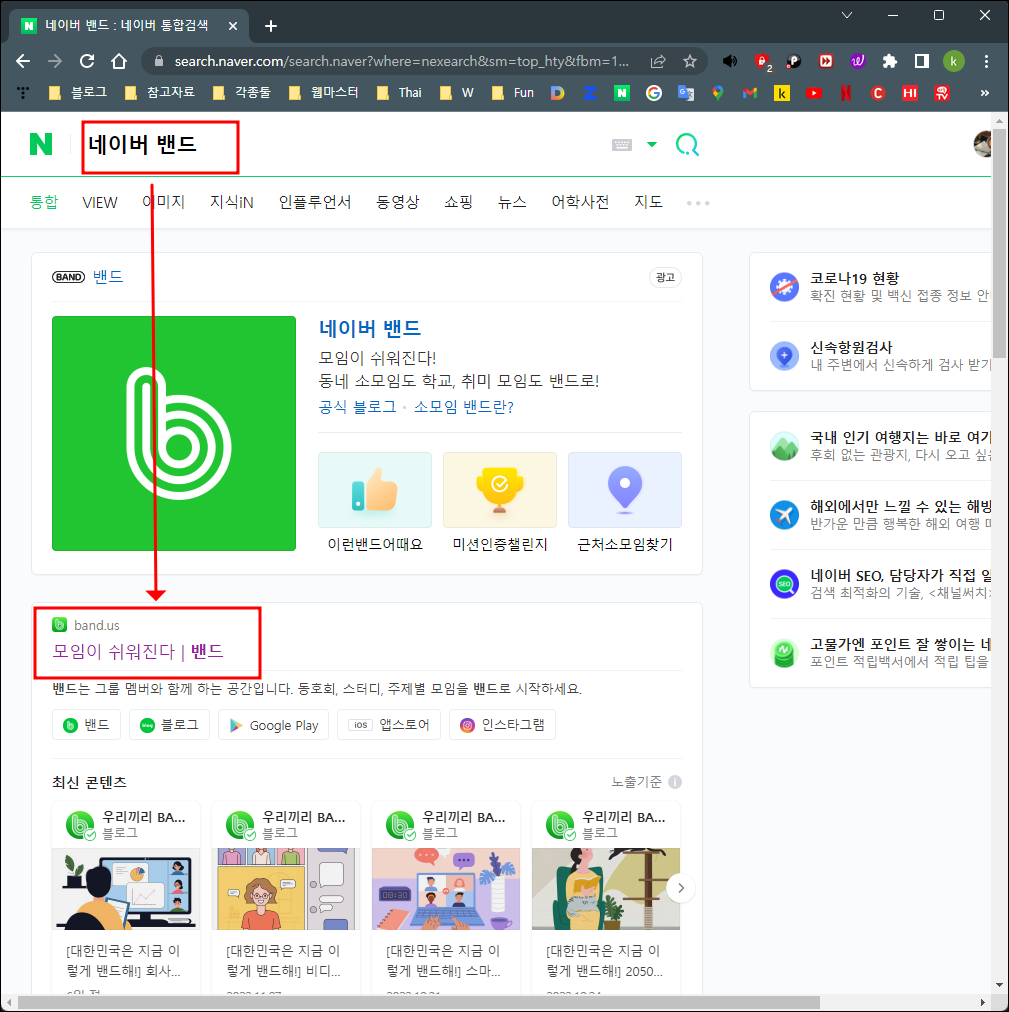The width and height of the screenshot is (1009, 1012).
Task: Show more bookmarks via the double chevron
Action: pos(984,92)
